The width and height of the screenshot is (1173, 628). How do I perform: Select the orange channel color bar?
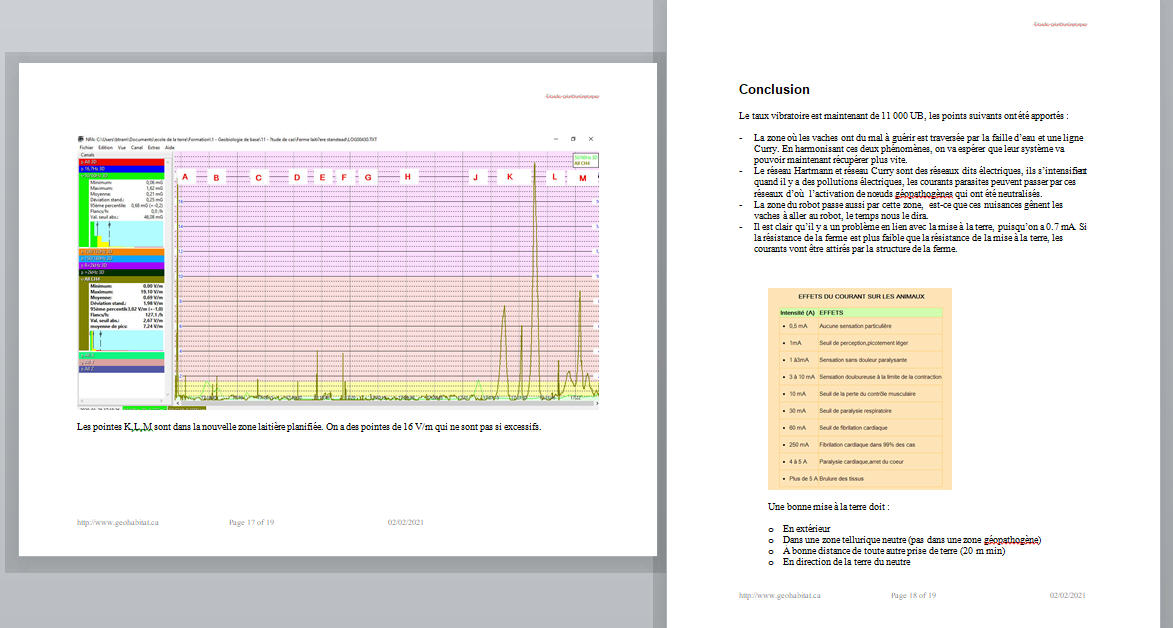126,251
